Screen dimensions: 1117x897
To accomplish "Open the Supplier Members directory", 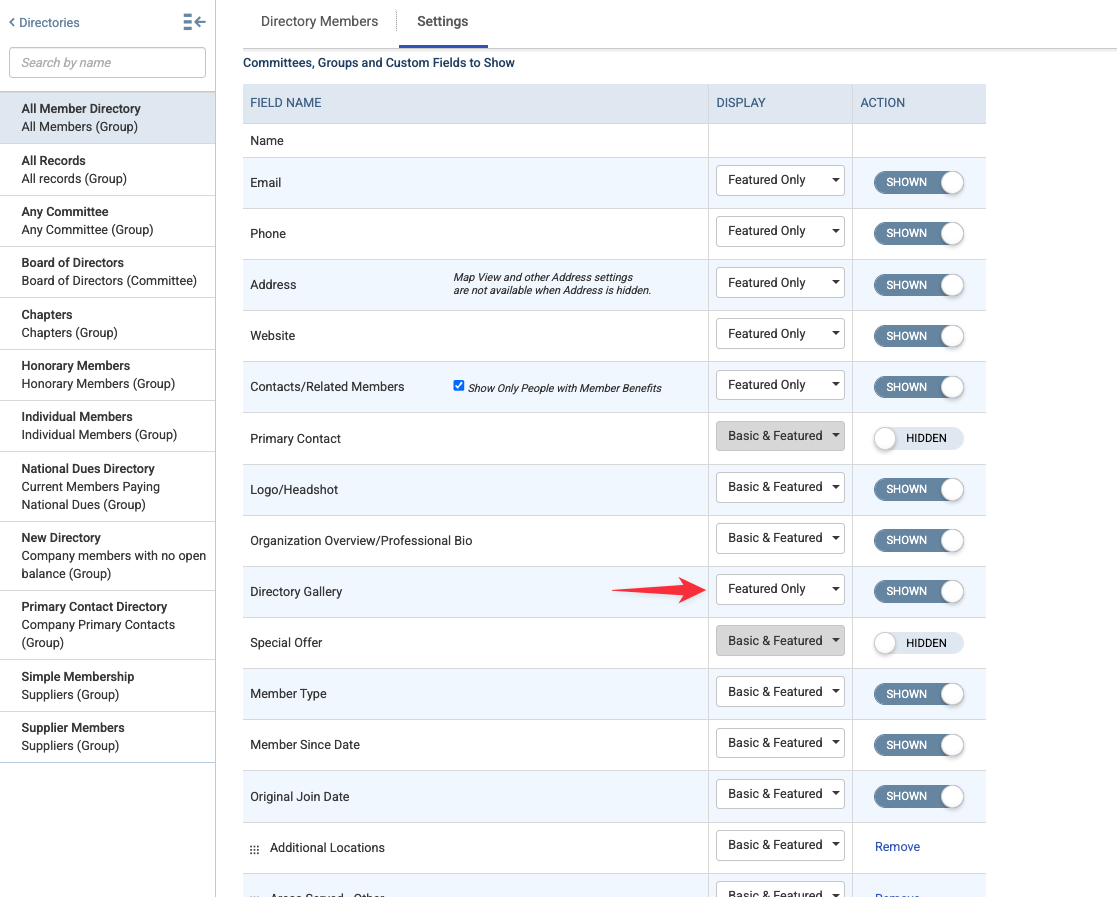I will [108, 737].
